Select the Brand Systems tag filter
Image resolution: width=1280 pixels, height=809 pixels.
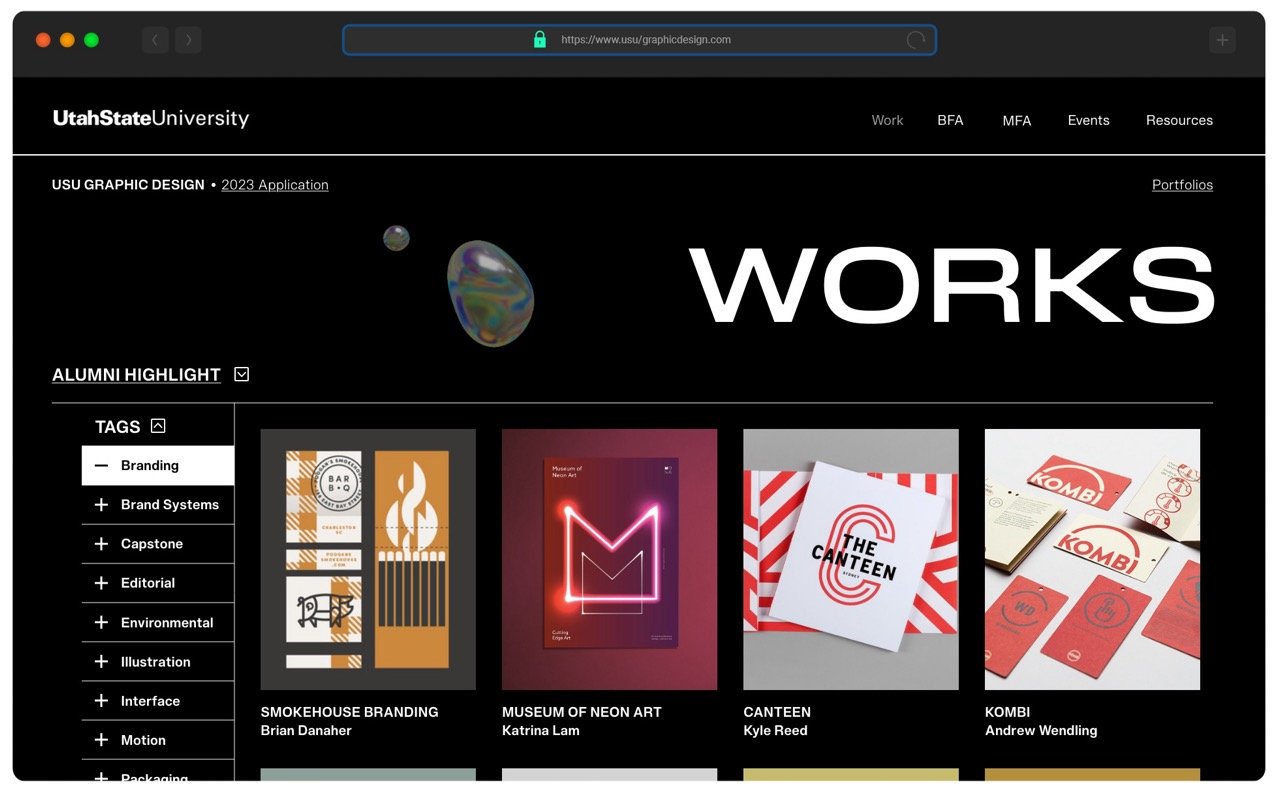(158, 505)
